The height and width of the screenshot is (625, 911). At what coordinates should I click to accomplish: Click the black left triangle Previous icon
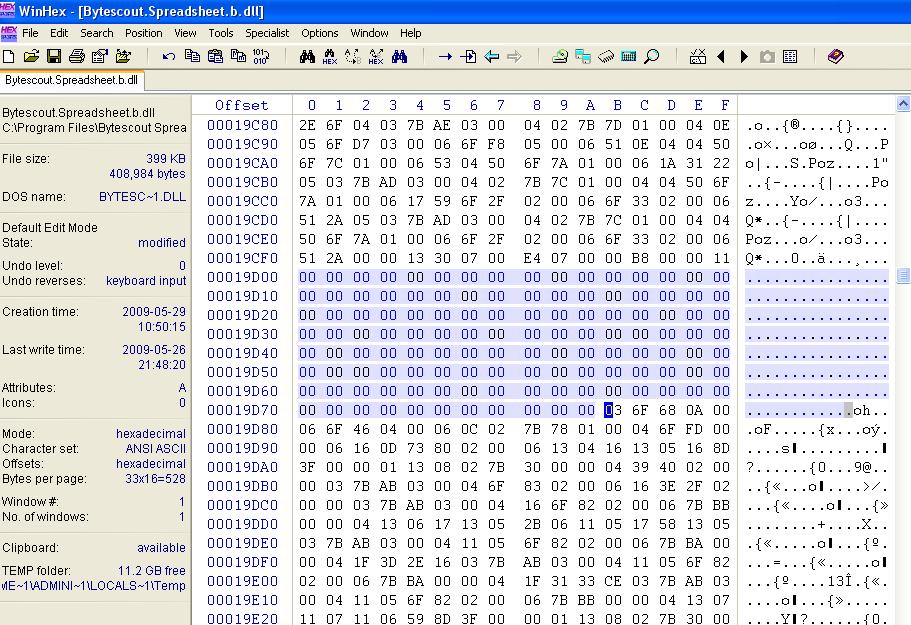point(721,56)
